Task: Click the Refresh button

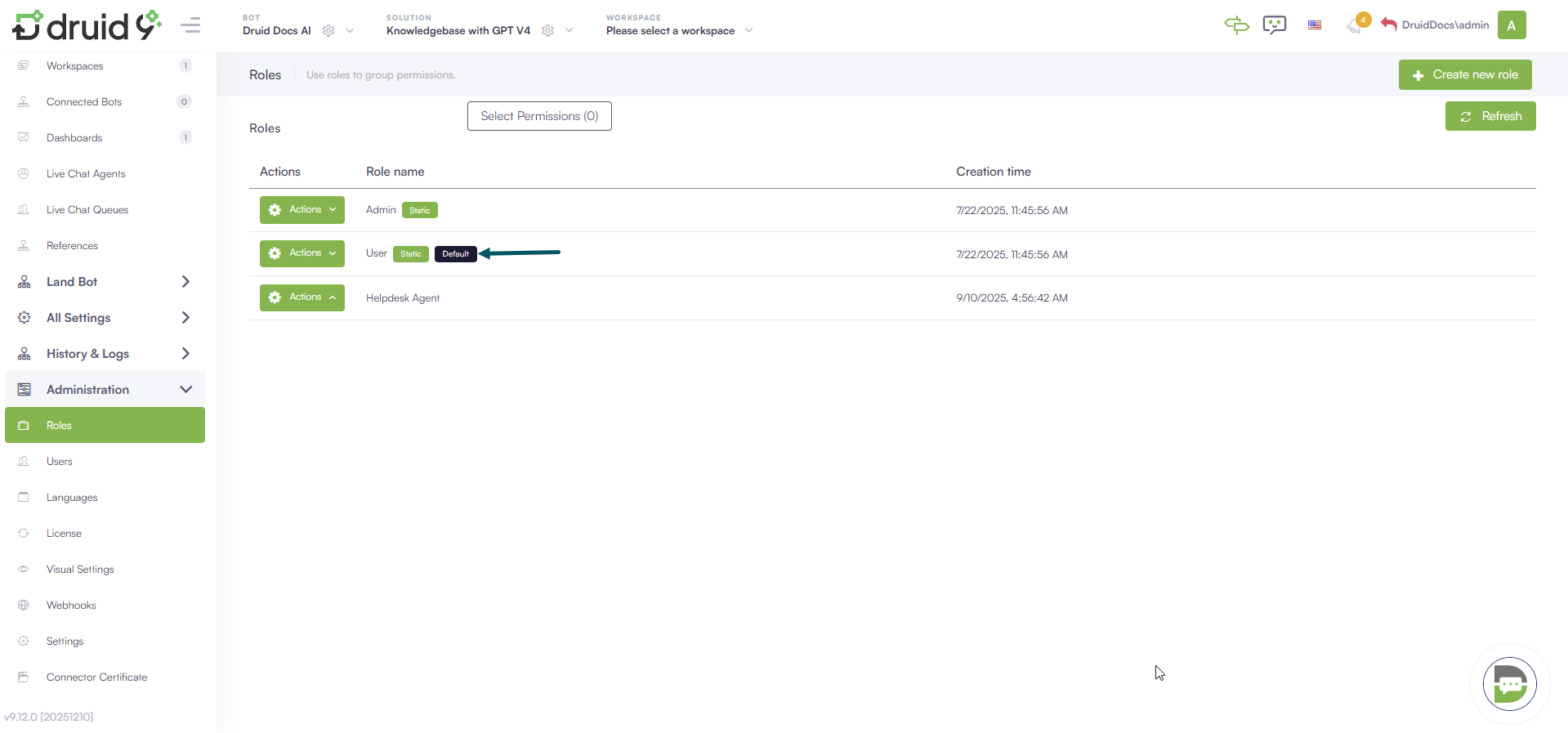Action: point(1490,116)
